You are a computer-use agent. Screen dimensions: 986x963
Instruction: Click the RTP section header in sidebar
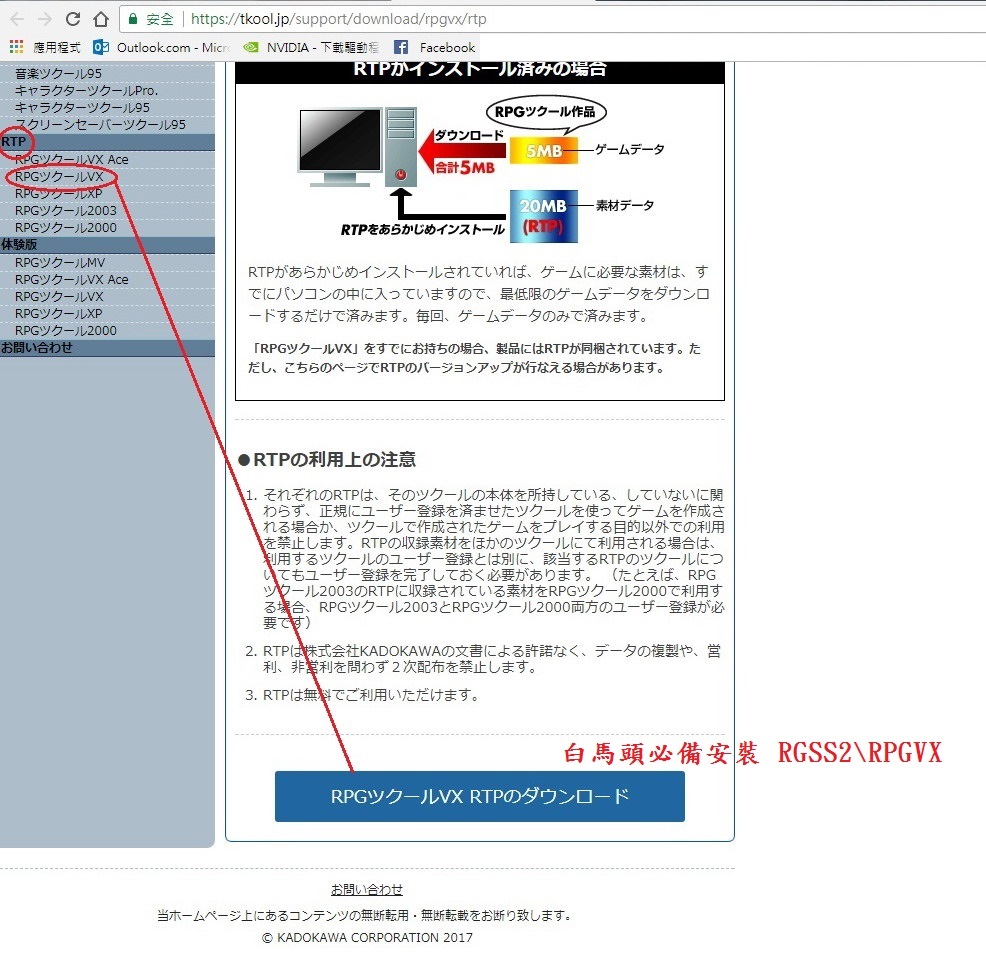(x=107, y=142)
